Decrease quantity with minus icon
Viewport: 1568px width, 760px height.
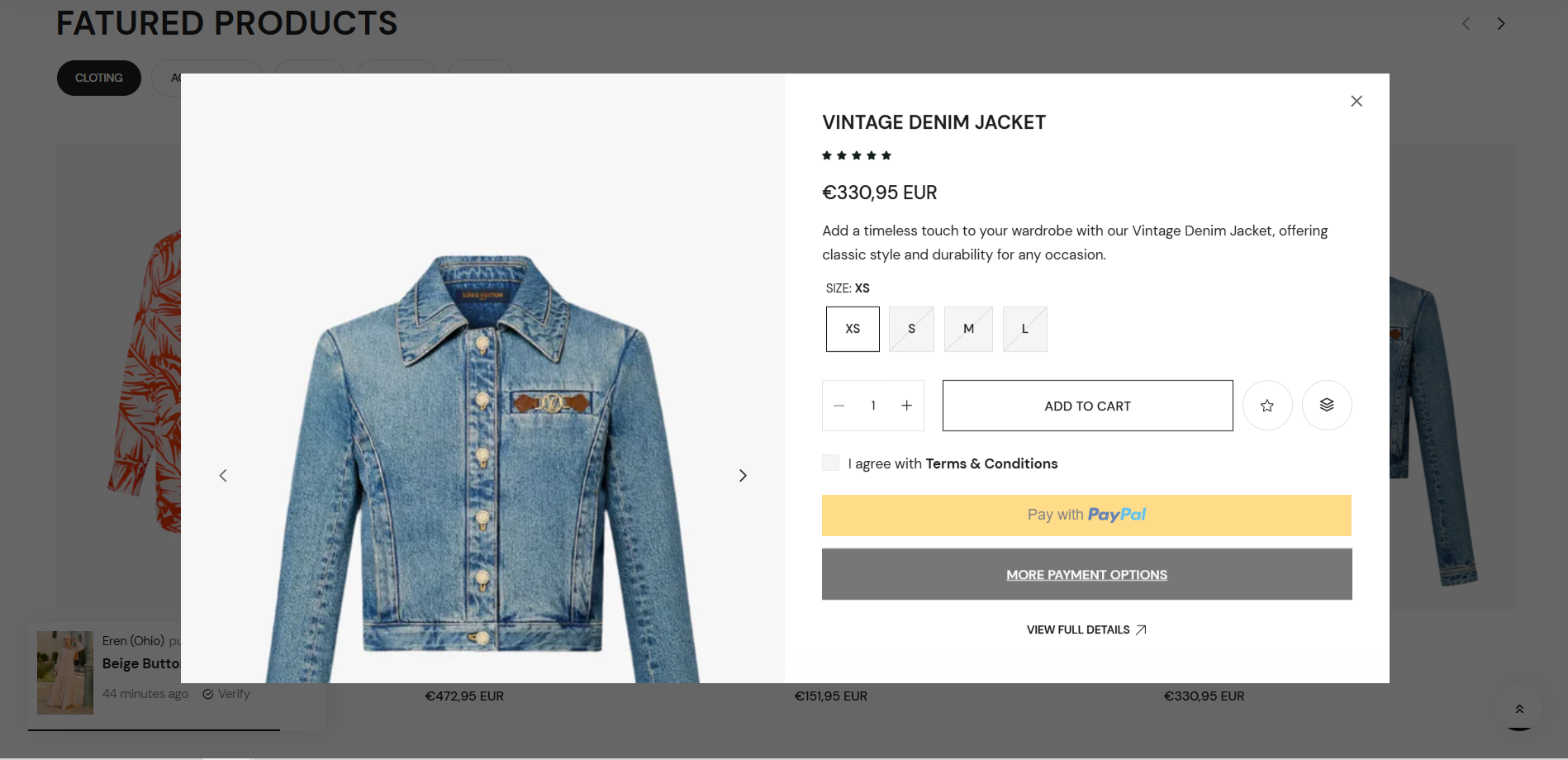click(839, 406)
